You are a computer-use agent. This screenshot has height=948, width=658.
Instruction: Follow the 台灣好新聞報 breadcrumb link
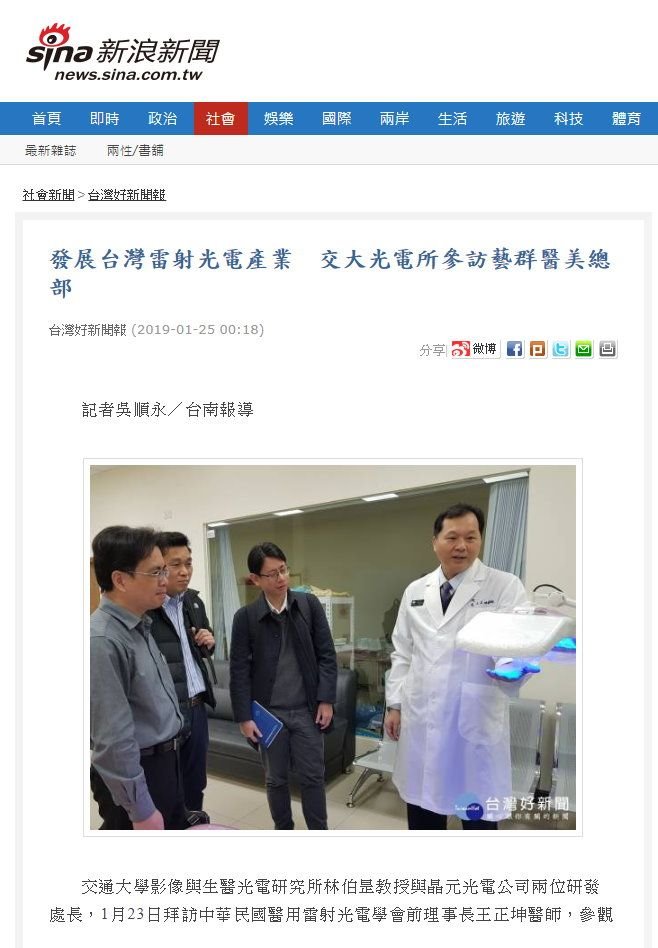[x=126, y=195]
